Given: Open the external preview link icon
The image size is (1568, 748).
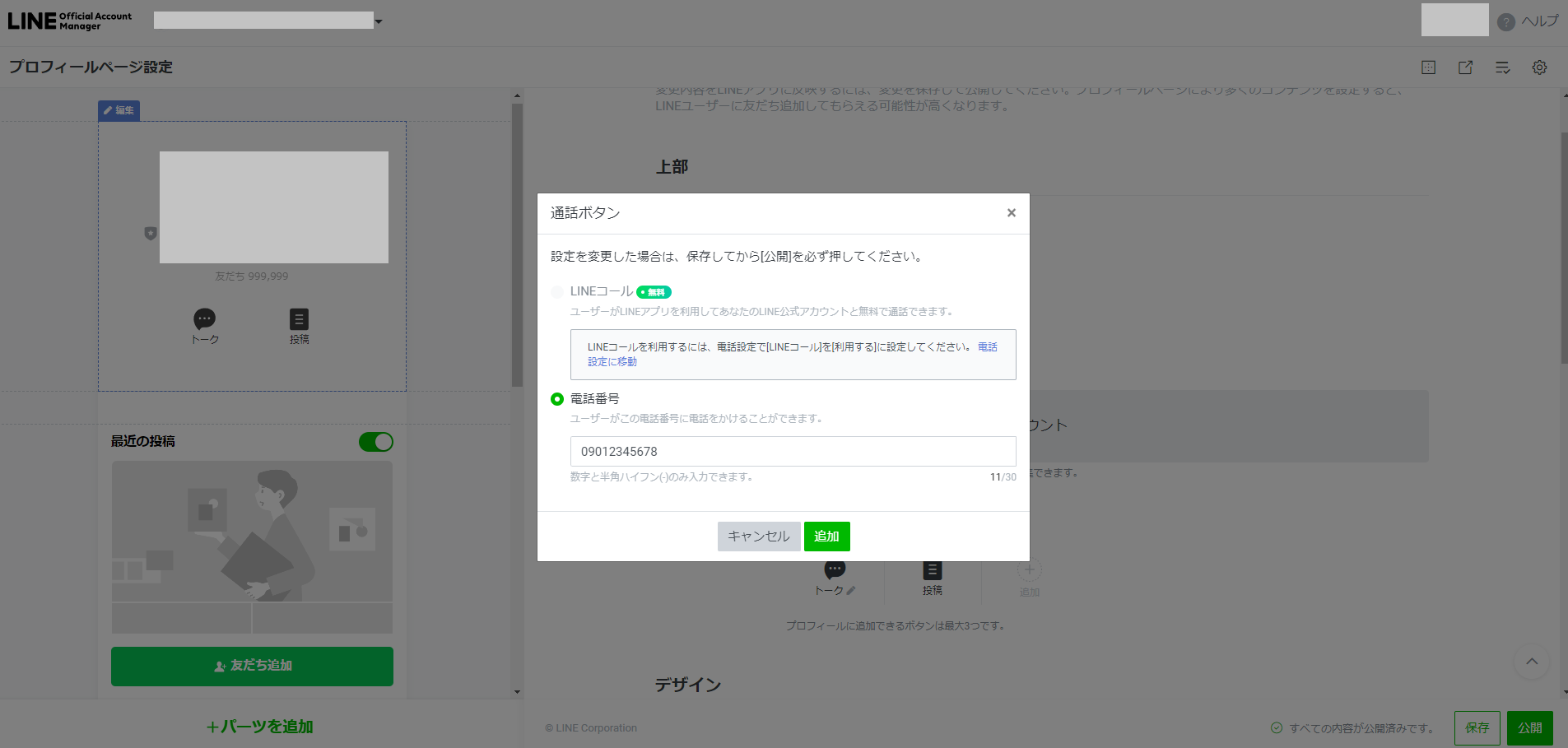Looking at the screenshot, I should coord(1465,67).
